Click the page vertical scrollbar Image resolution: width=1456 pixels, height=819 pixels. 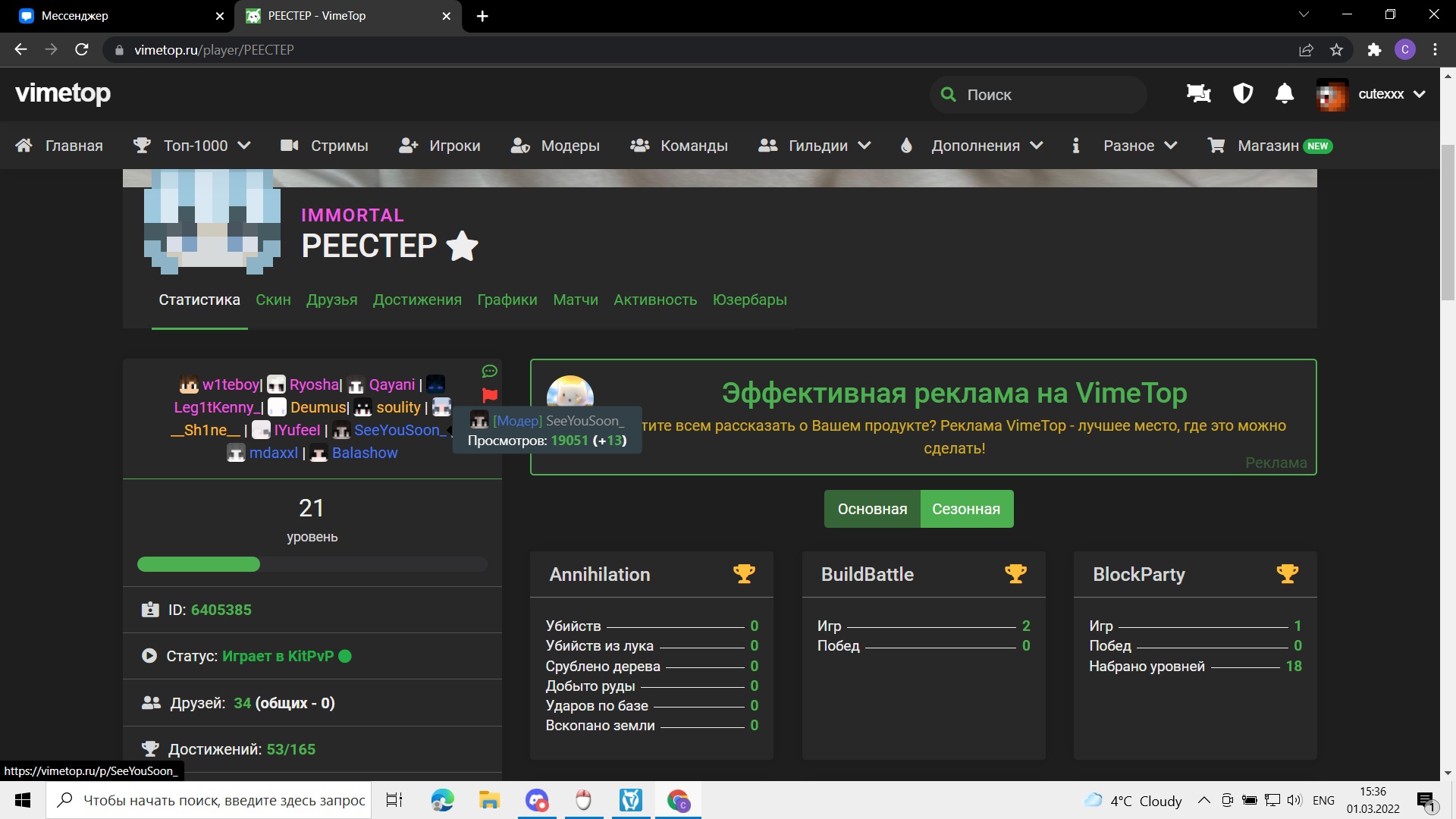(1447, 223)
